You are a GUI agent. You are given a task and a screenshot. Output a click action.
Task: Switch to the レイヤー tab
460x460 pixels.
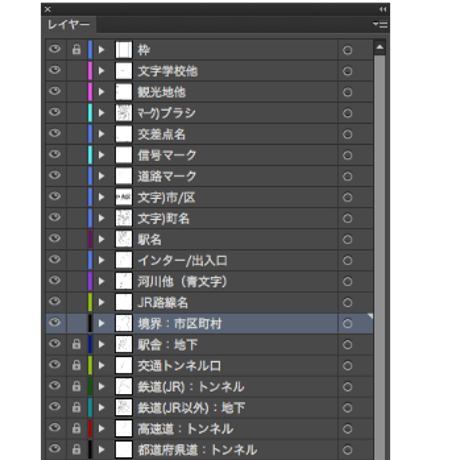click(x=69, y=24)
